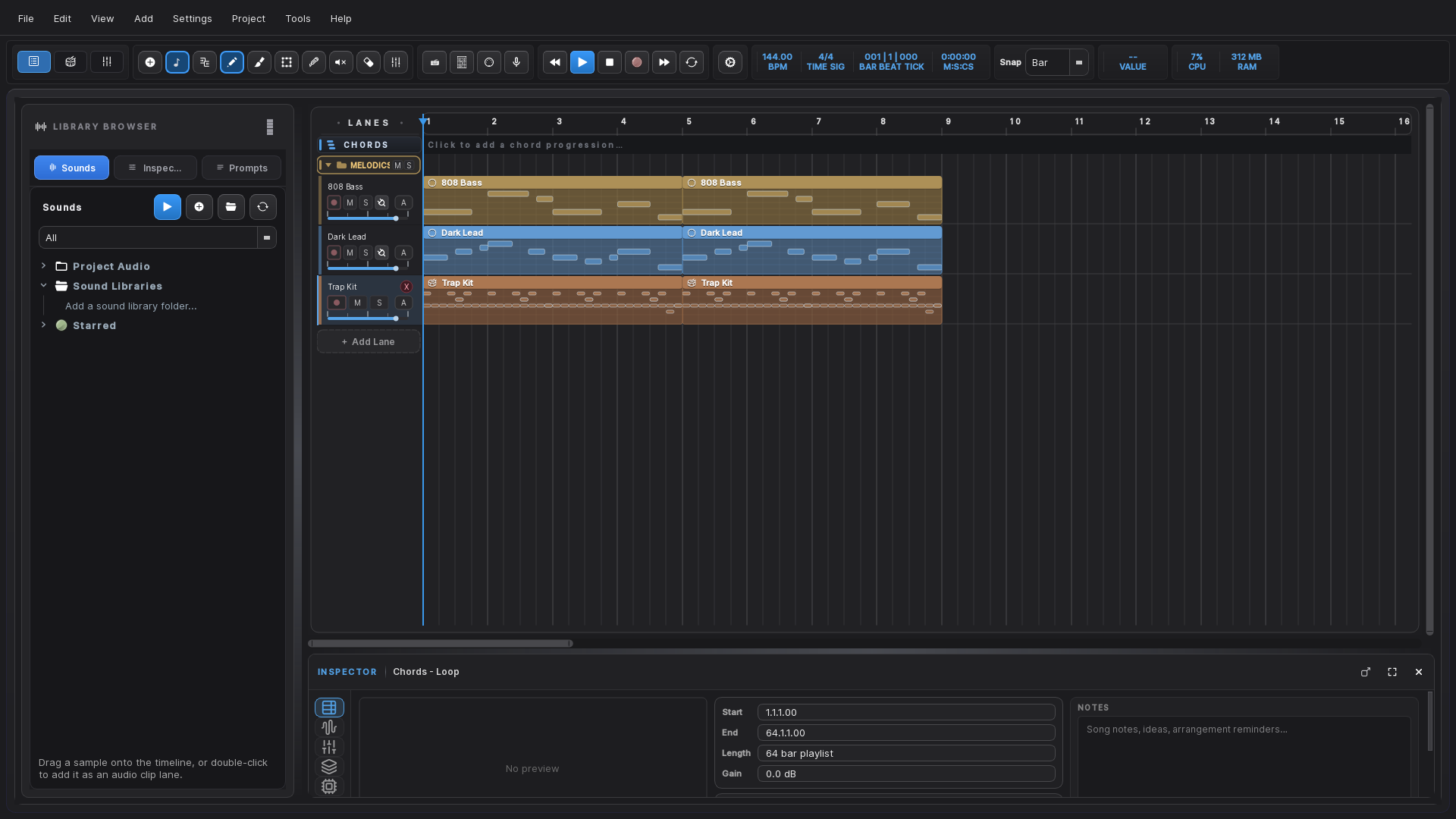Viewport: 1456px width, 819px height.
Task: Select the mute speaker tool
Action: tap(341, 62)
